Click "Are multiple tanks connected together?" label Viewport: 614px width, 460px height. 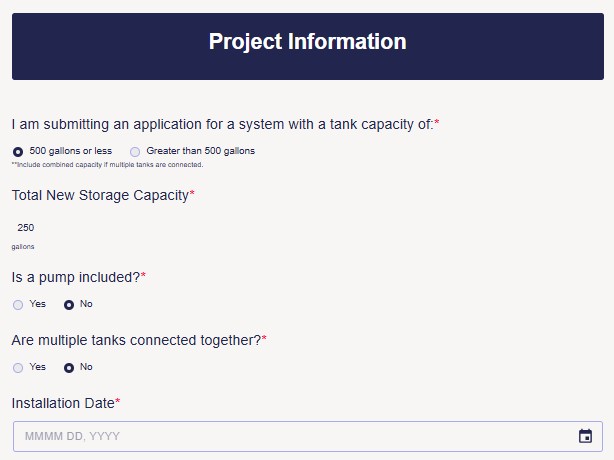pyautogui.click(x=135, y=340)
